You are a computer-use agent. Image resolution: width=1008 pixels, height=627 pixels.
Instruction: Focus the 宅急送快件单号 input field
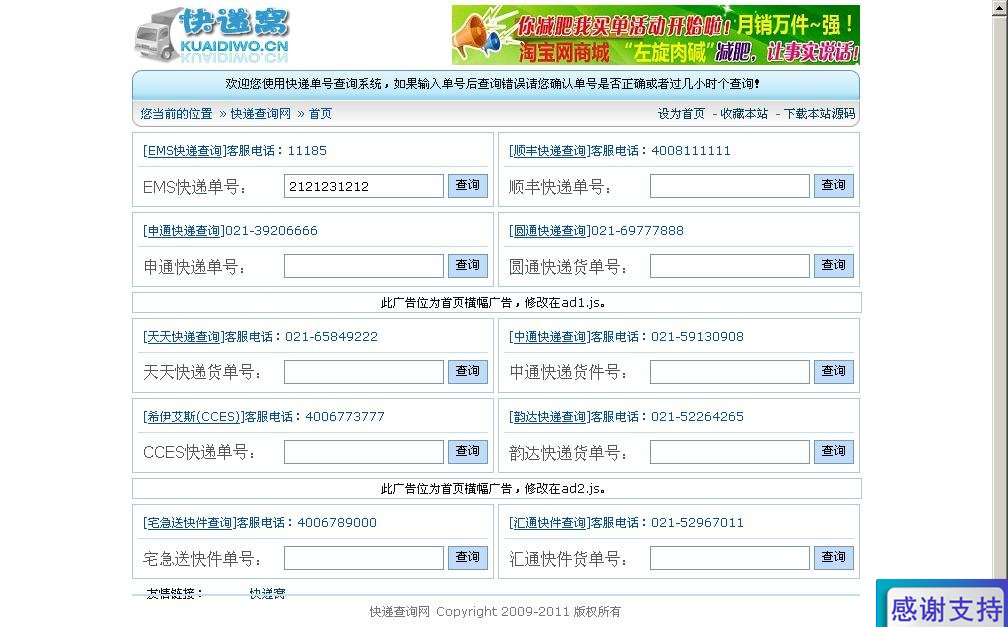click(x=364, y=558)
